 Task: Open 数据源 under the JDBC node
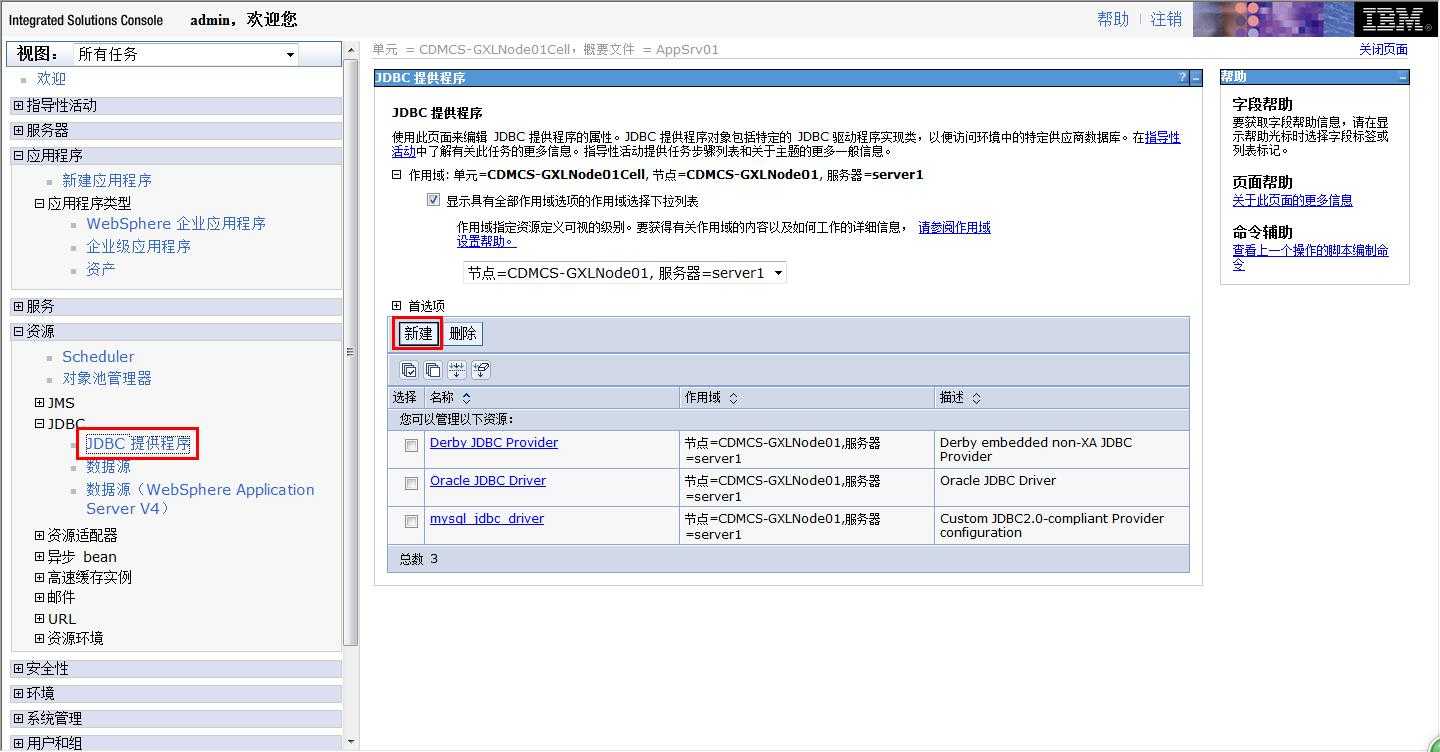point(108,467)
